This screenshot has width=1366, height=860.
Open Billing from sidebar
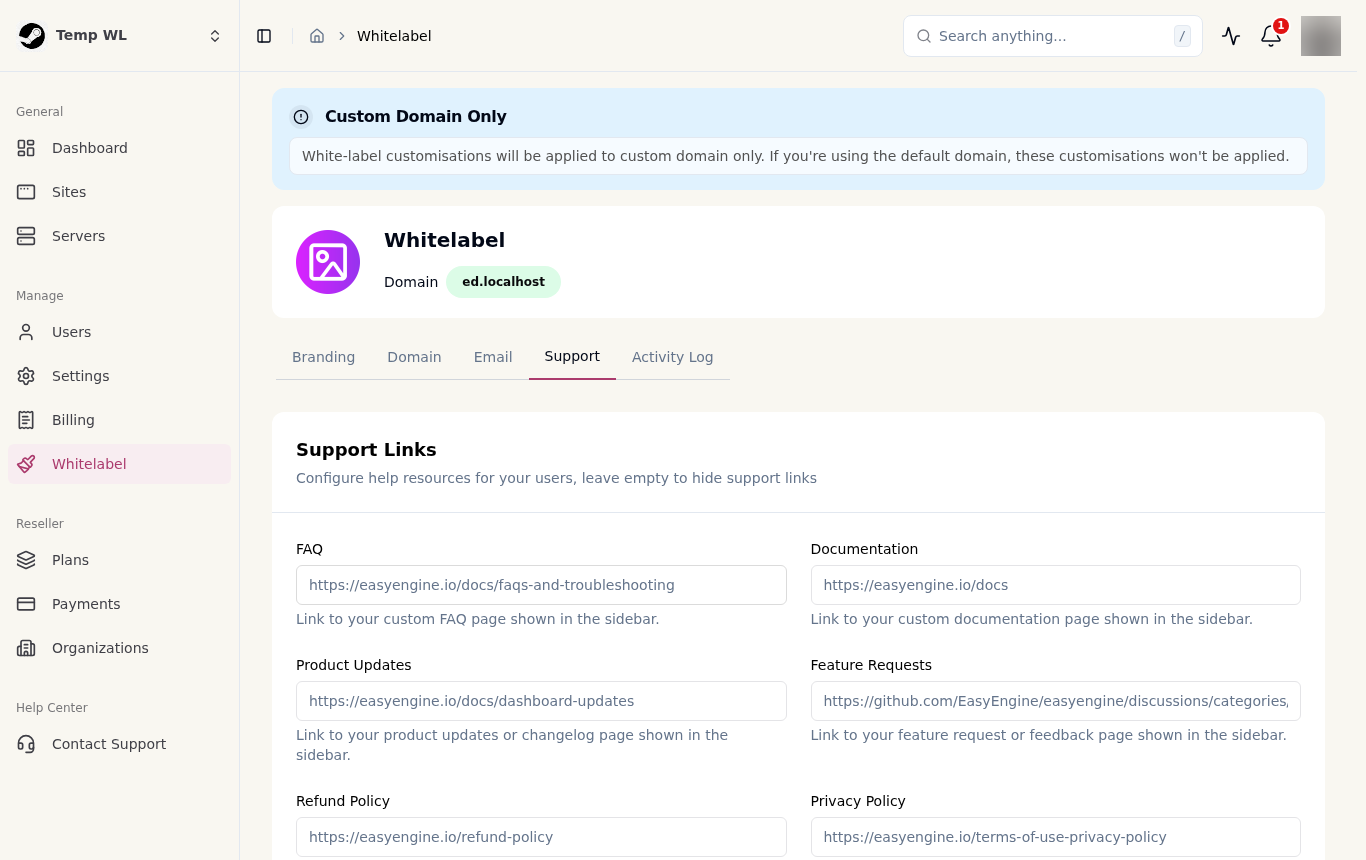(120, 420)
